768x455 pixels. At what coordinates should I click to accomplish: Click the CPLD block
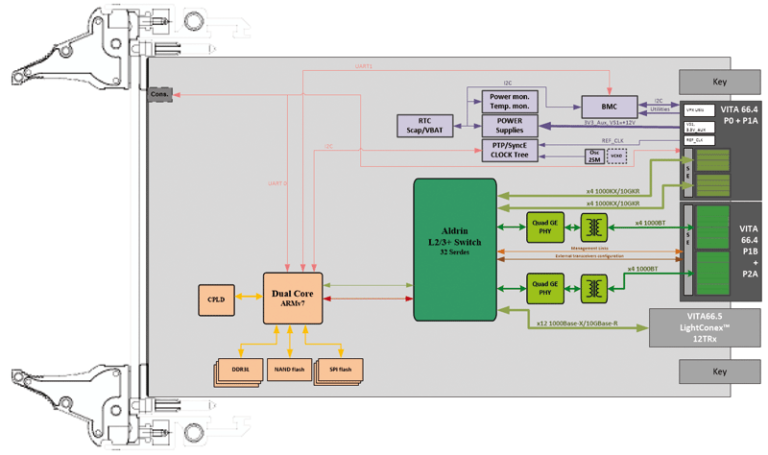pyautogui.click(x=218, y=299)
